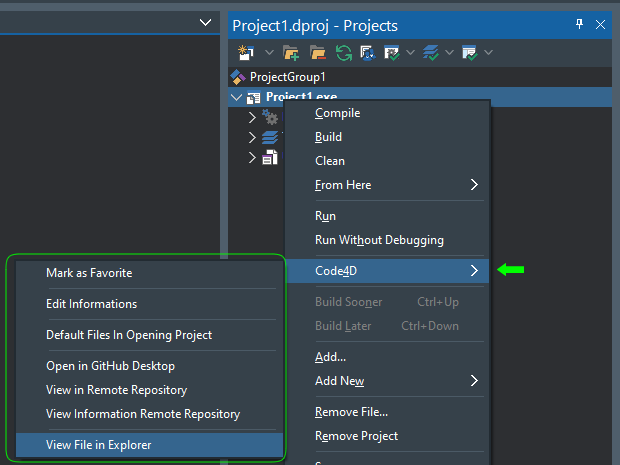Click the remove folder from project icon
This screenshot has width=620, height=465.
pos(318,53)
